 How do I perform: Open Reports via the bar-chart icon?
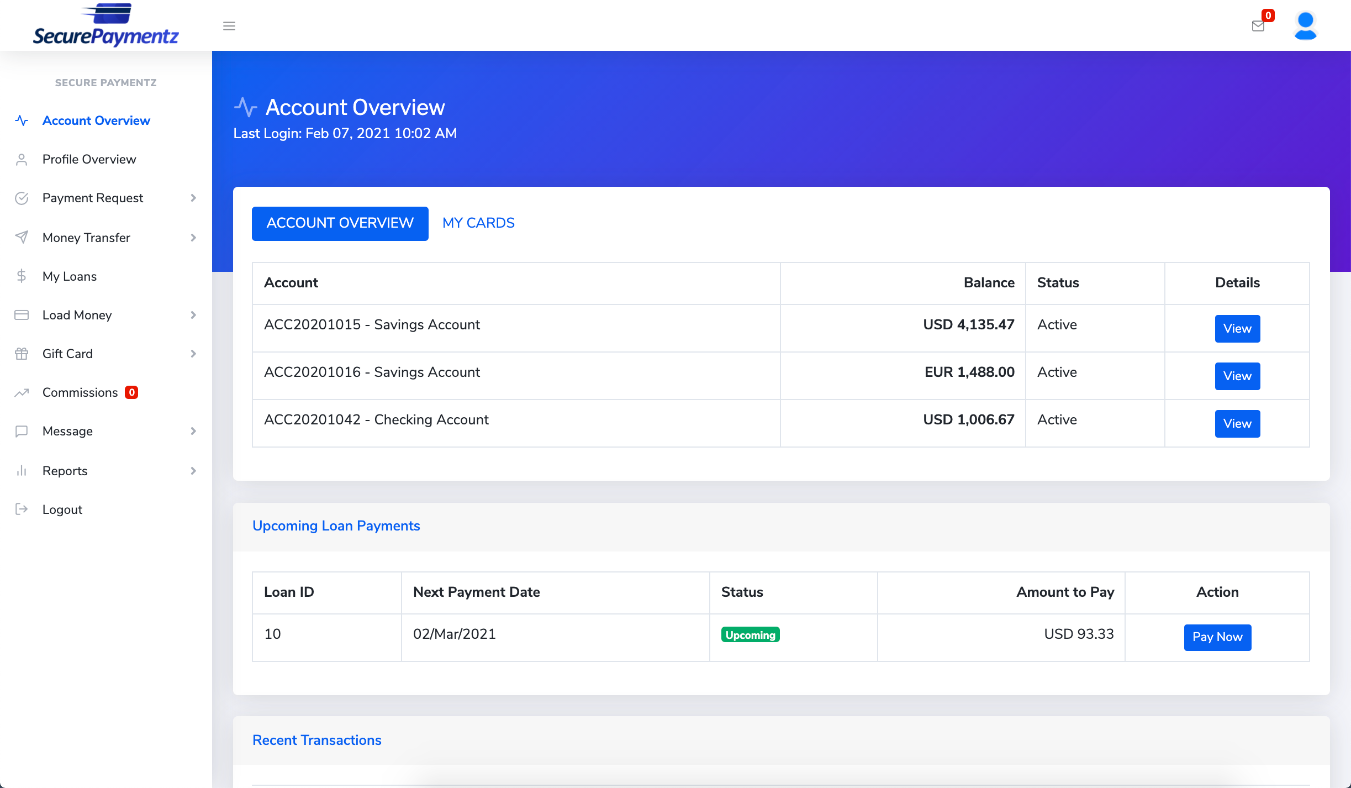(21, 470)
